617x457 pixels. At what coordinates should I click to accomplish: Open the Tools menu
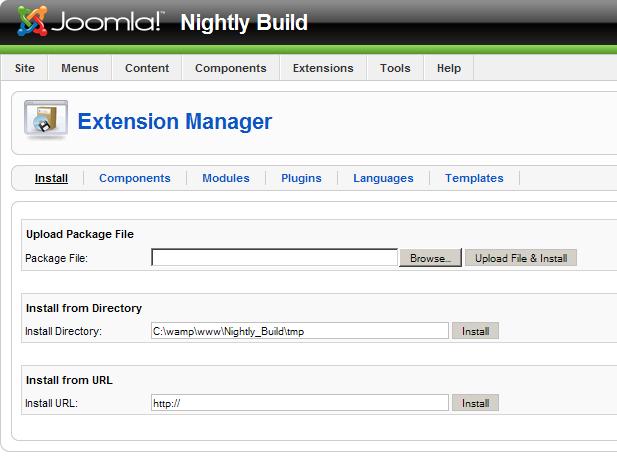[x=395, y=68]
